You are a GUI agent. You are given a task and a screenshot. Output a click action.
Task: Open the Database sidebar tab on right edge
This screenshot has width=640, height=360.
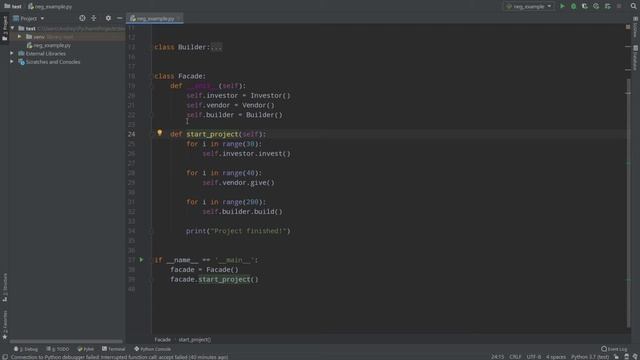[x=636, y=57]
